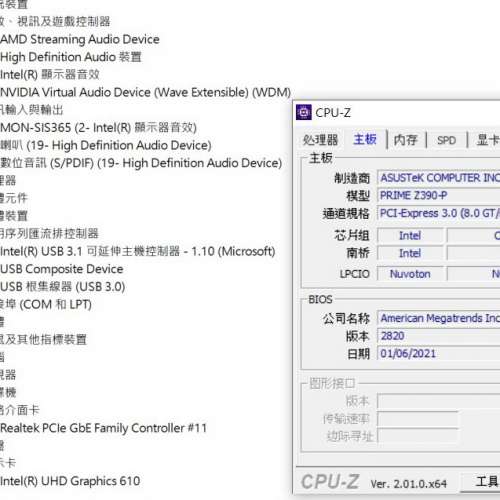
Task: Select NVIDIA Virtual Audio Device (Wave Extensible)
Action: pyautogui.click(x=145, y=92)
